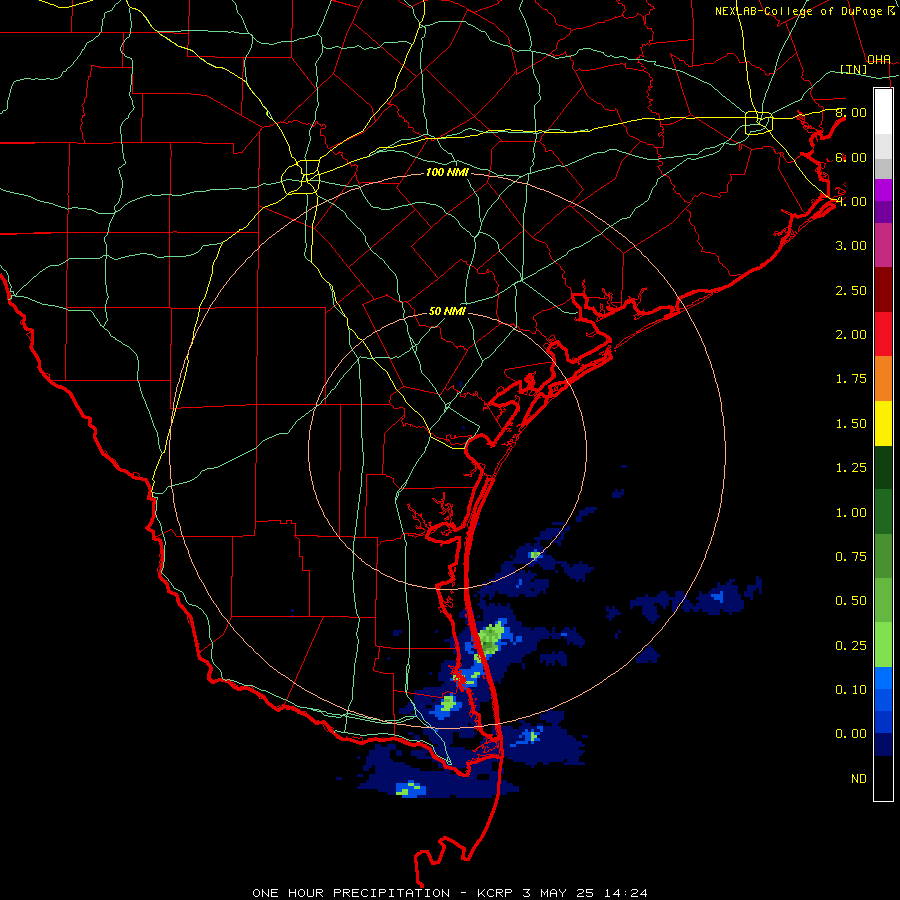The height and width of the screenshot is (900, 900).
Task: Click the white color swatch at legend top
Action: (x=883, y=111)
